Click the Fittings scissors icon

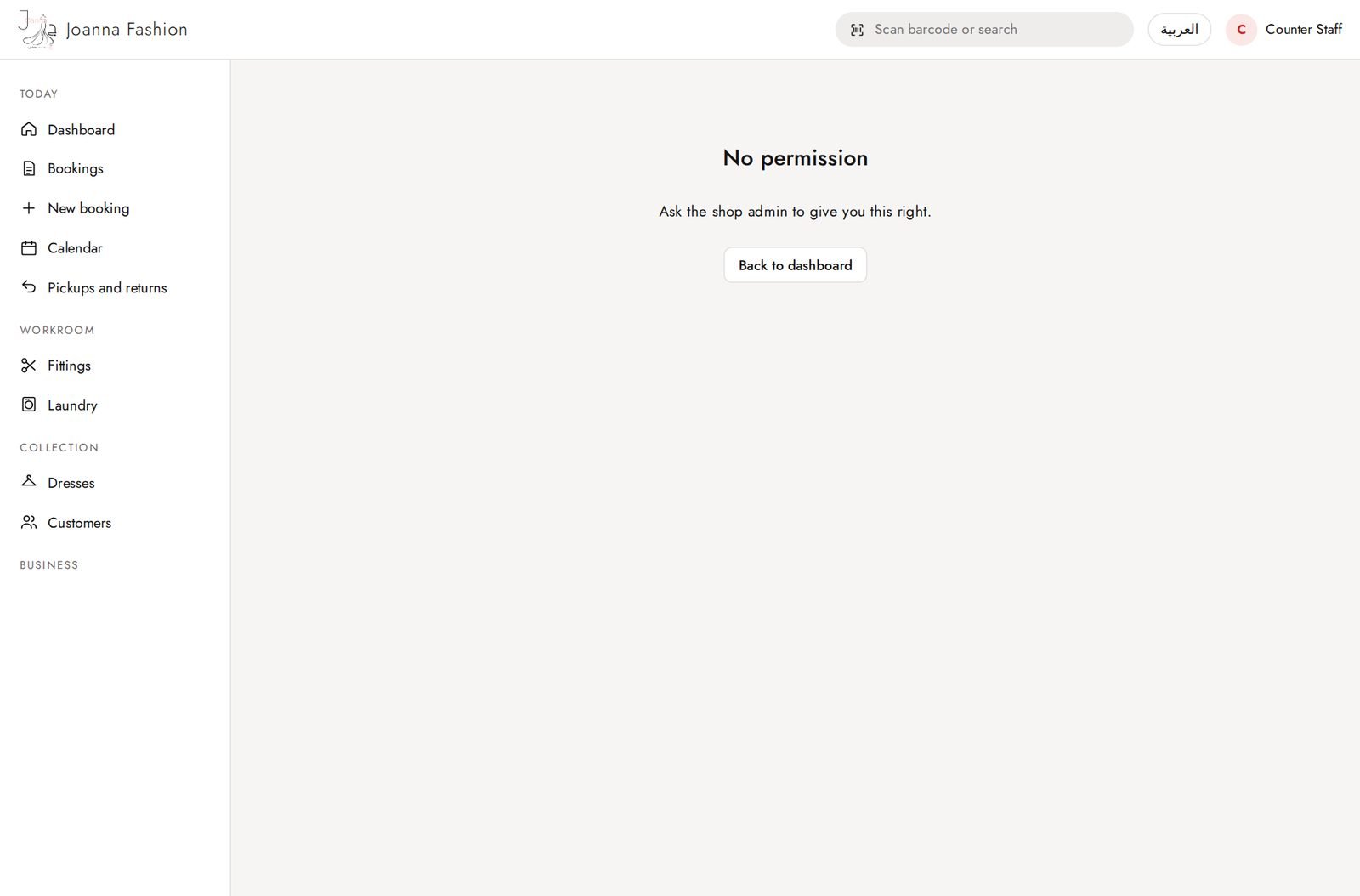(29, 366)
